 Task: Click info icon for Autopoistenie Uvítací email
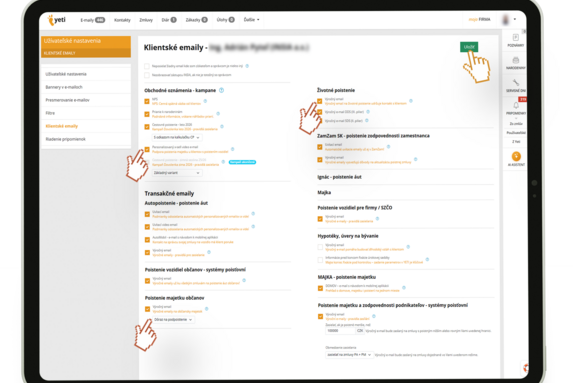[x=253, y=214]
